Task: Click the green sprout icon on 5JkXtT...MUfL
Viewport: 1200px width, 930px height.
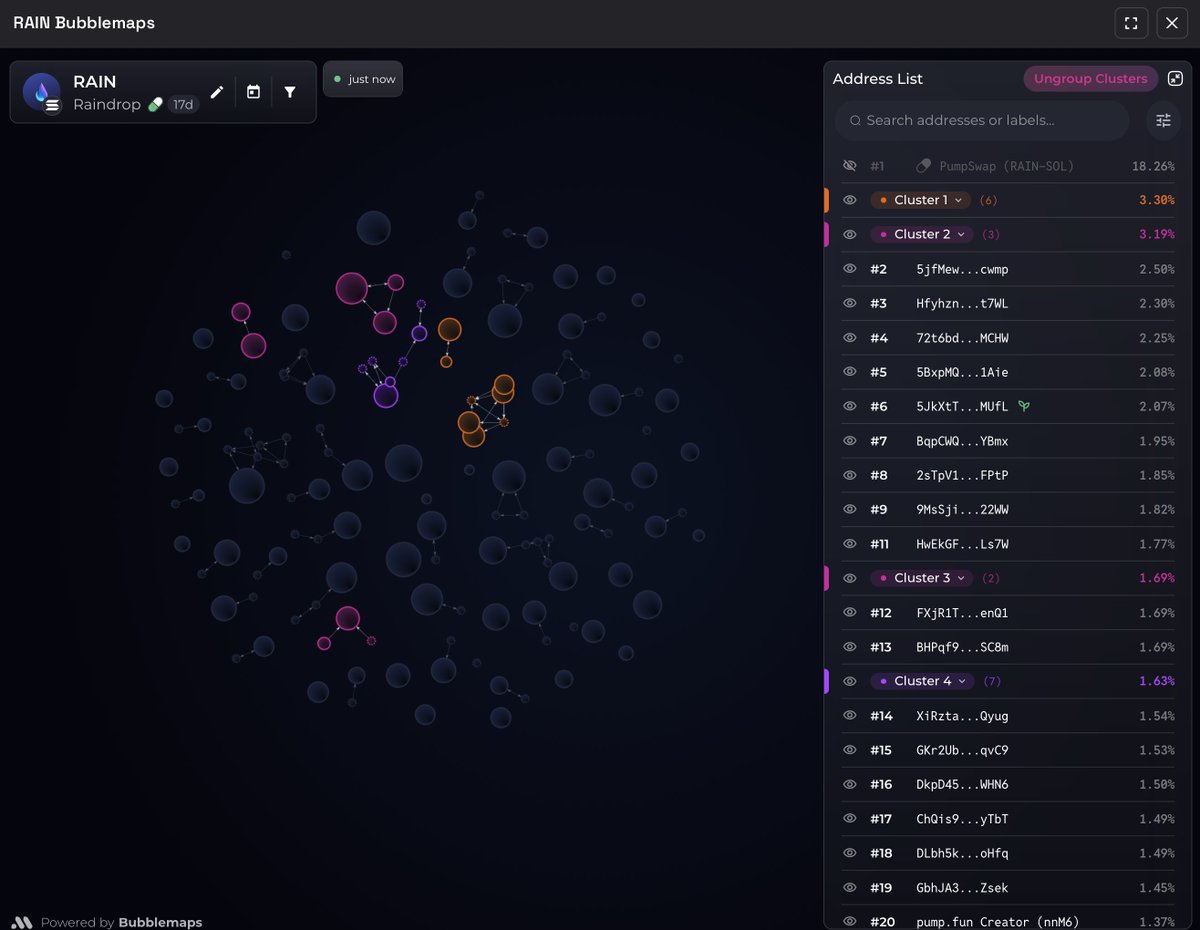Action: [1024, 406]
